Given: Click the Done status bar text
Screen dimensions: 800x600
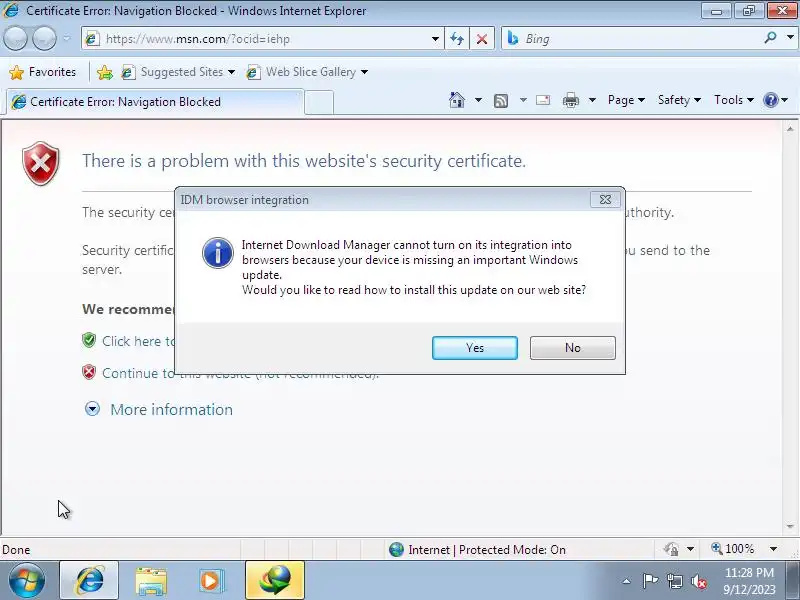Looking at the screenshot, I should 16,549.
